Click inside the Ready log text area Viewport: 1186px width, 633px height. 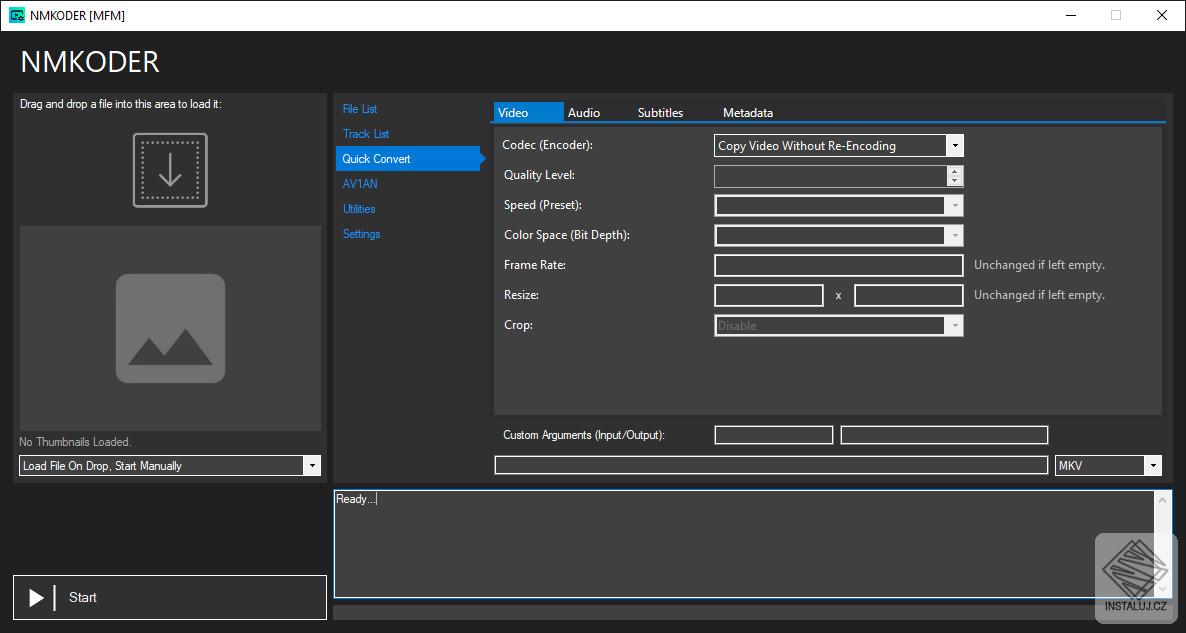744,544
